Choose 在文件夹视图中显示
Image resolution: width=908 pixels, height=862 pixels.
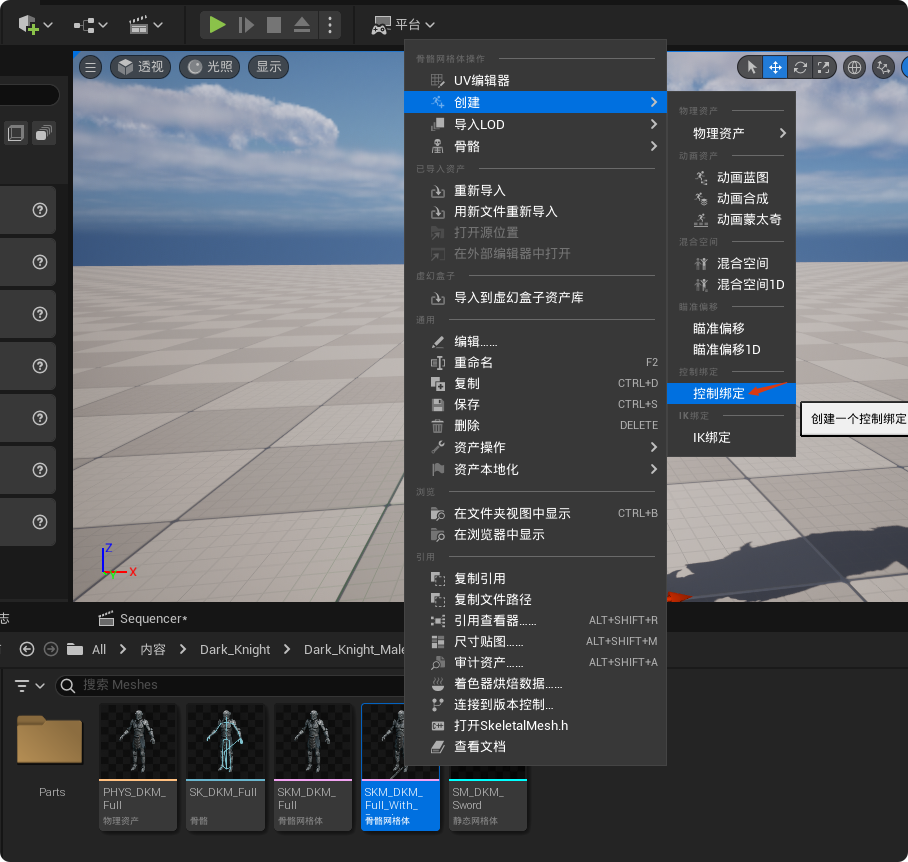pyautogui.click(x=535, y=513)
